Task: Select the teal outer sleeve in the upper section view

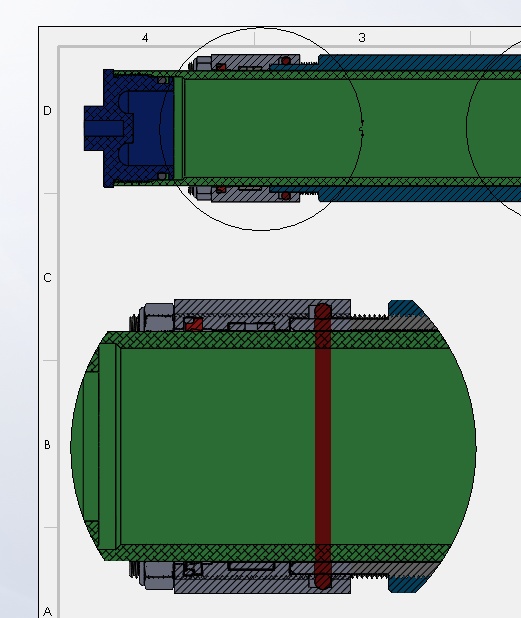Action: click(x=420, y=61)
